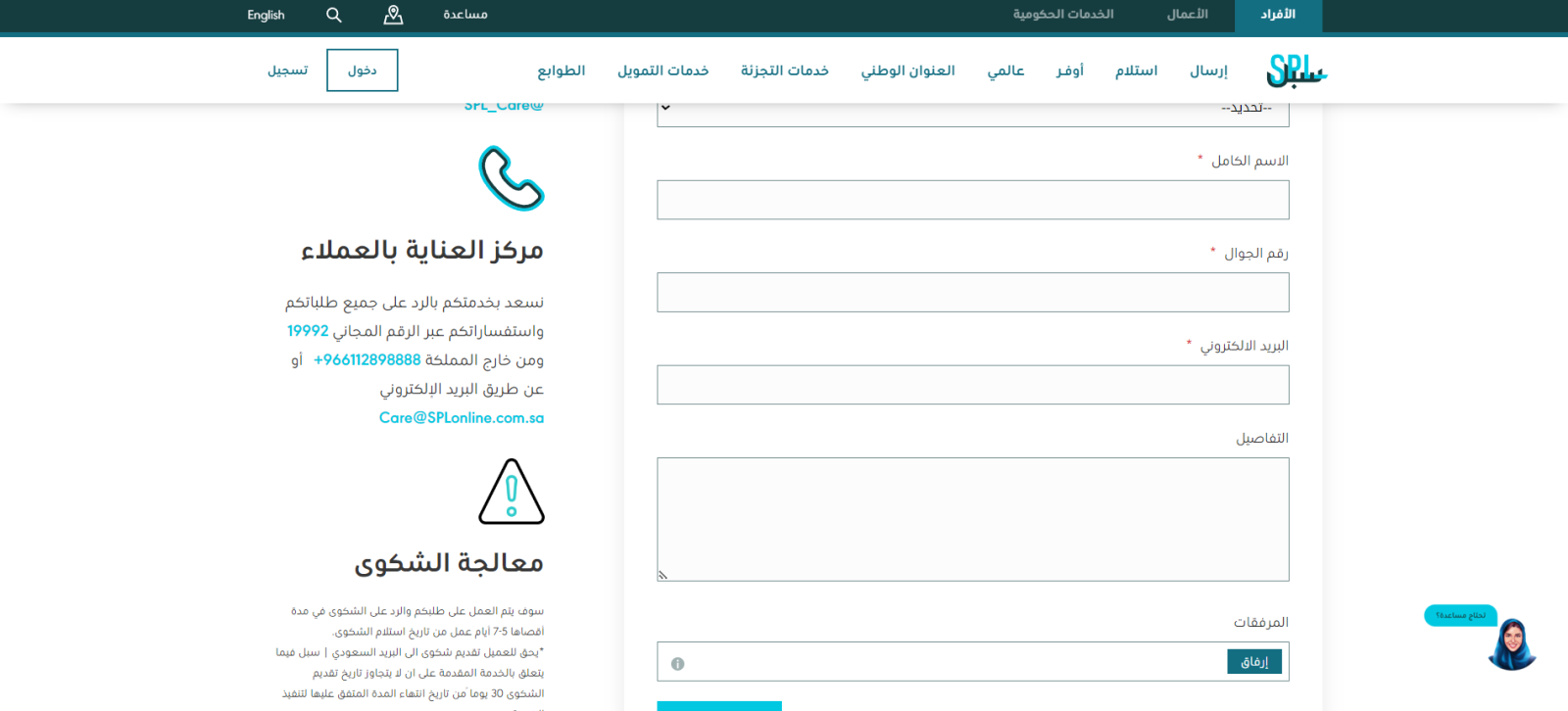This screenshot has height=711, width=1568.
Task: Open the إرسال menu
Action: [x=1208, y=71]
